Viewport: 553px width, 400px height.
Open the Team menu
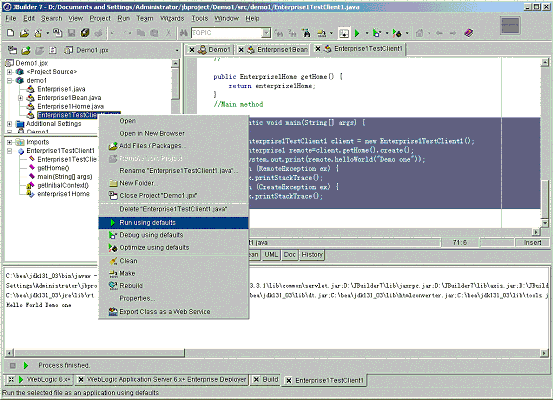[145, 18]
